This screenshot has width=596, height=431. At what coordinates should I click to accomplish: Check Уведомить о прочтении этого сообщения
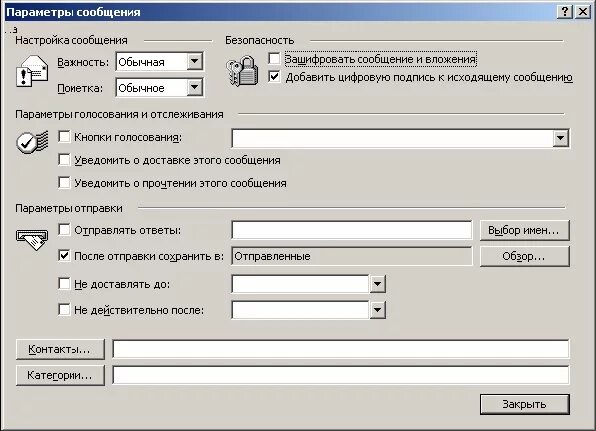point(64,182)
